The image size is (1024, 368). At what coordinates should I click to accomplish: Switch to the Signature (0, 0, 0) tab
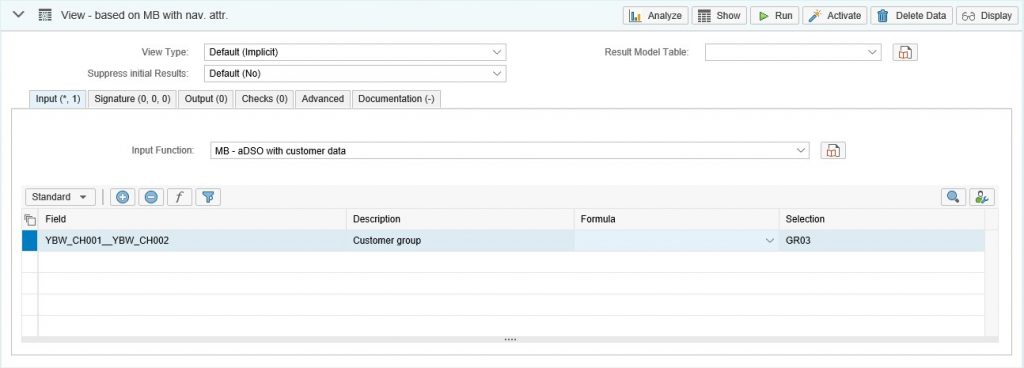click(x=132, y=99)
